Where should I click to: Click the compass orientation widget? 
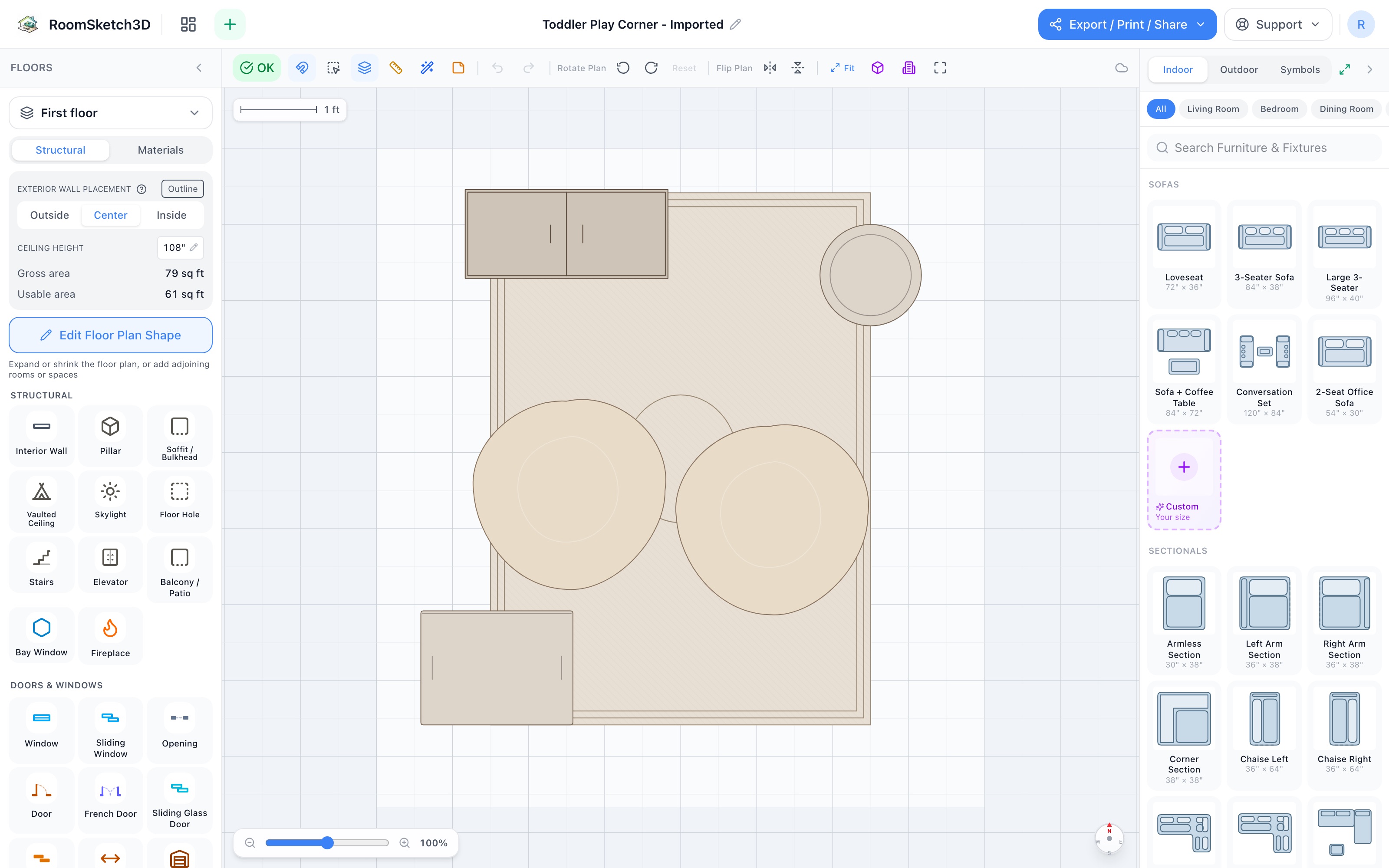[x=1109, y=839]
